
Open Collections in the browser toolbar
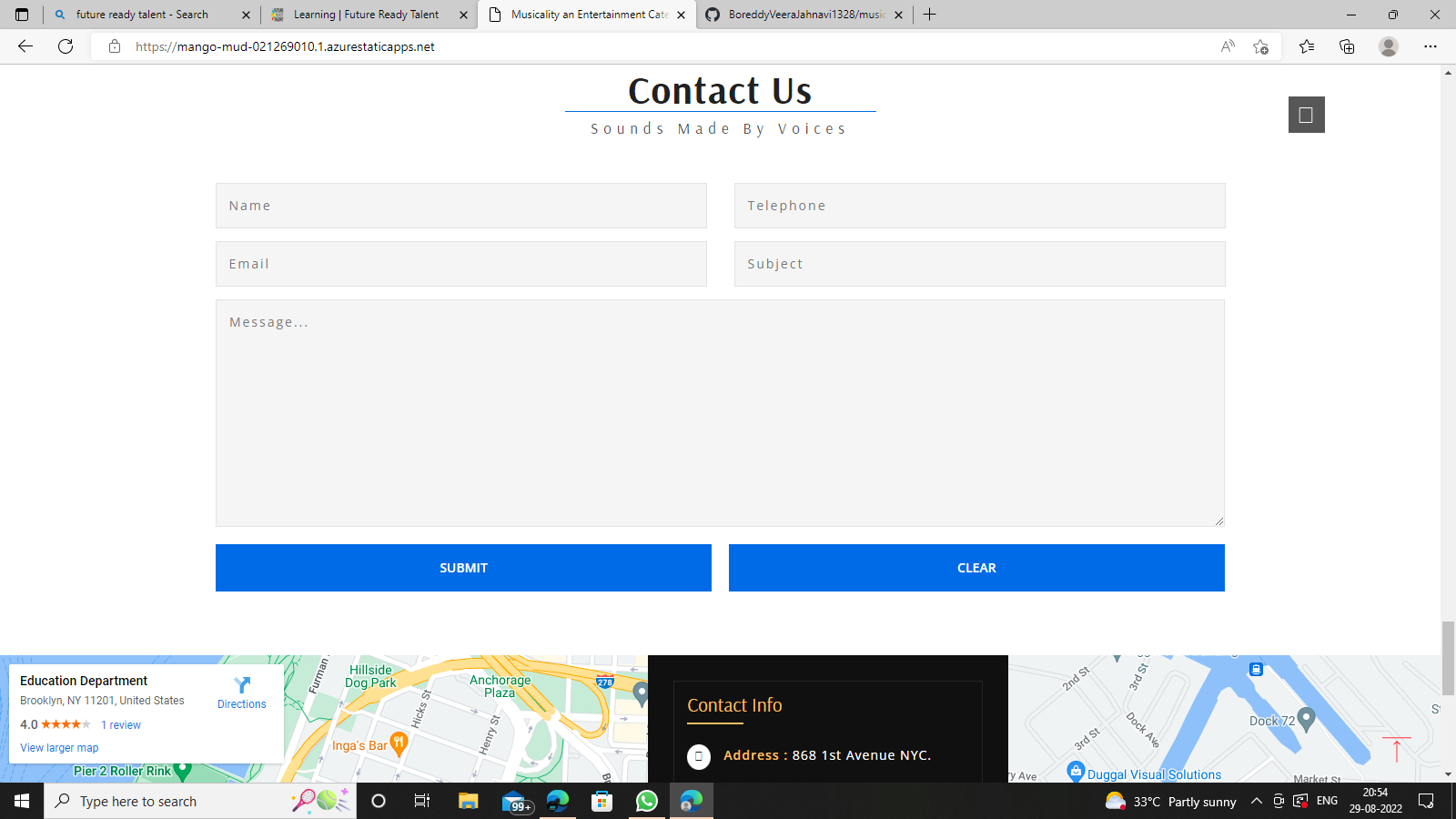(1347, 46)
